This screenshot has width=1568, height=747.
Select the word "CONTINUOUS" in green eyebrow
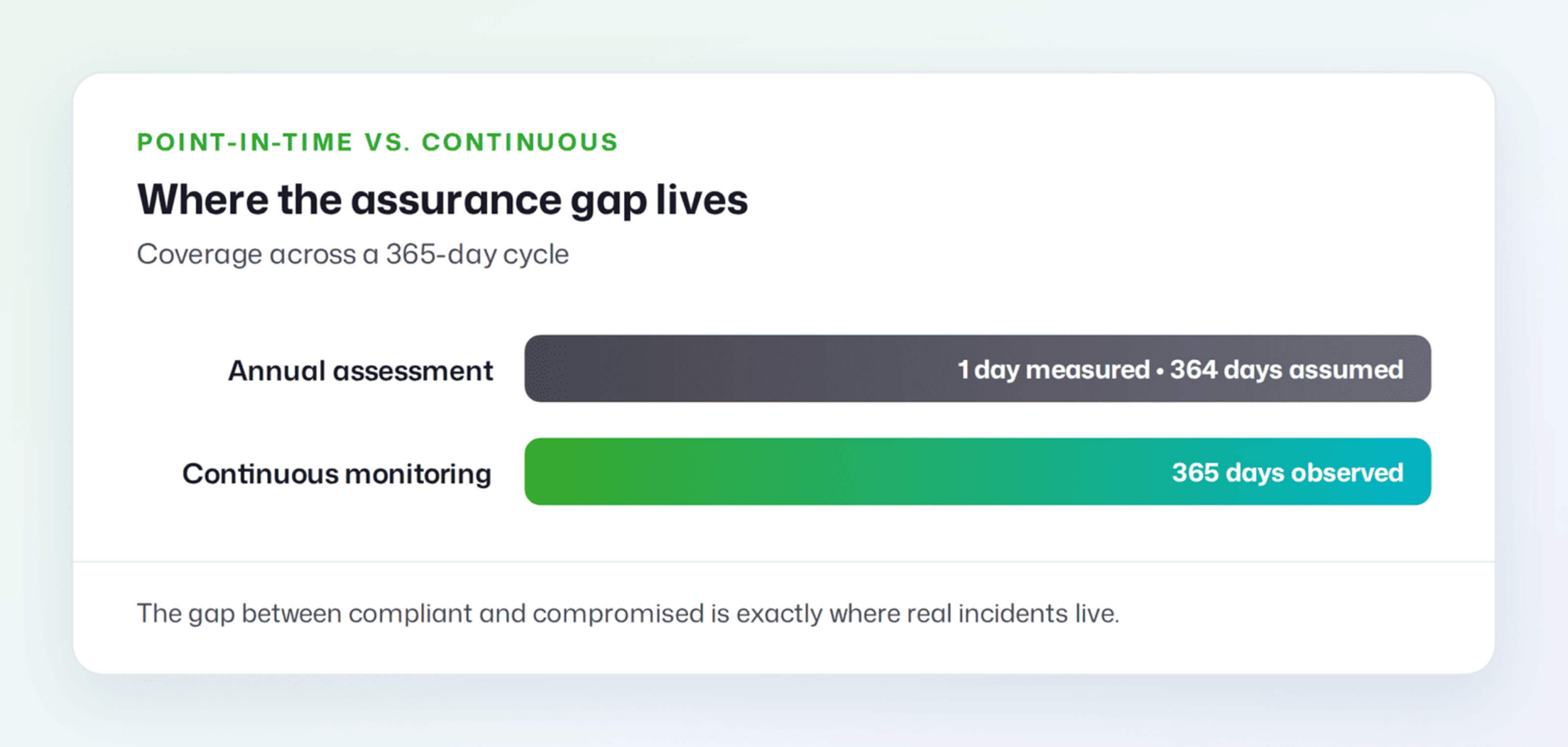tap(520, 142)
